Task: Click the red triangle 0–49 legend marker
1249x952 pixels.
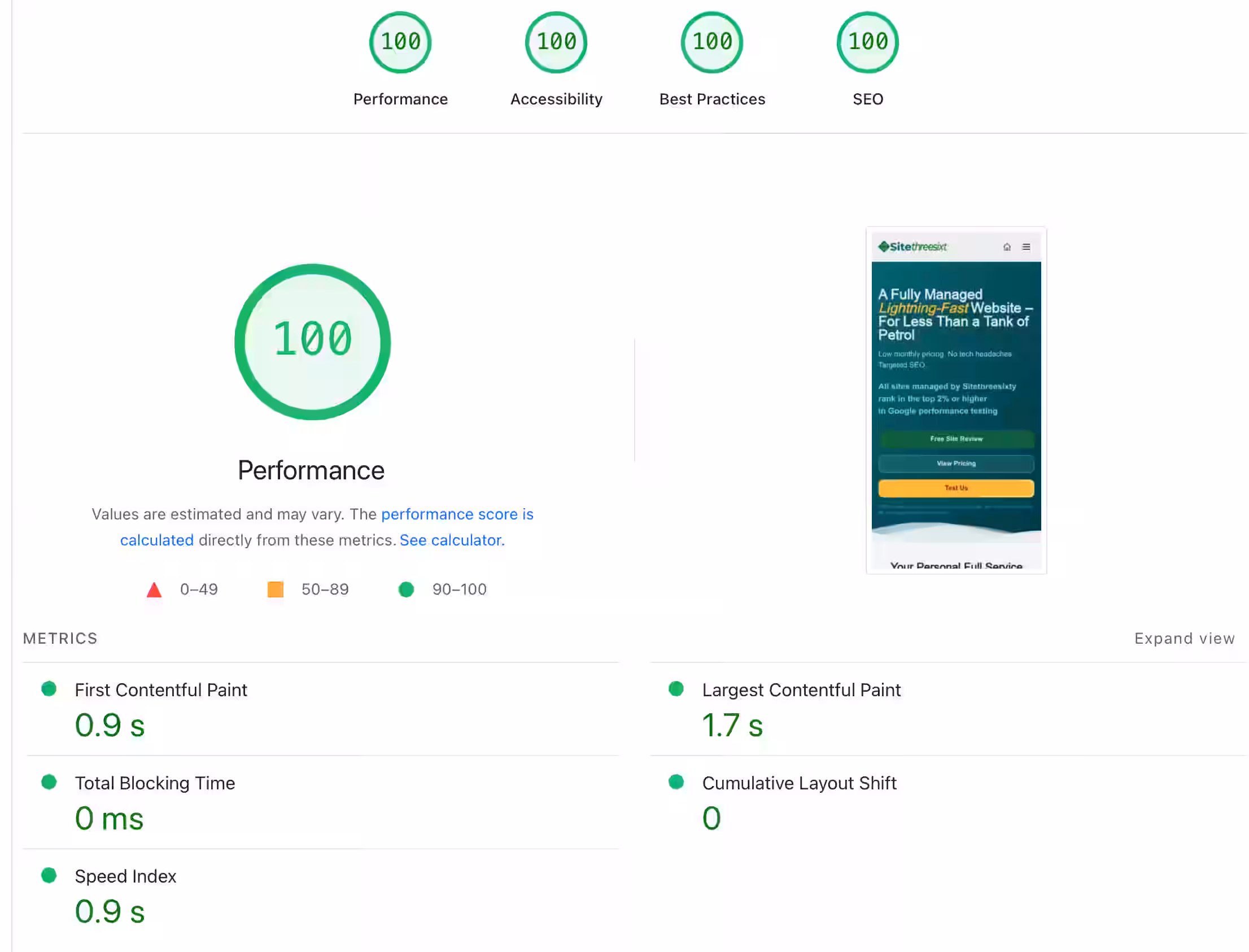Action: pyautogui.click(x=154, y=589)
